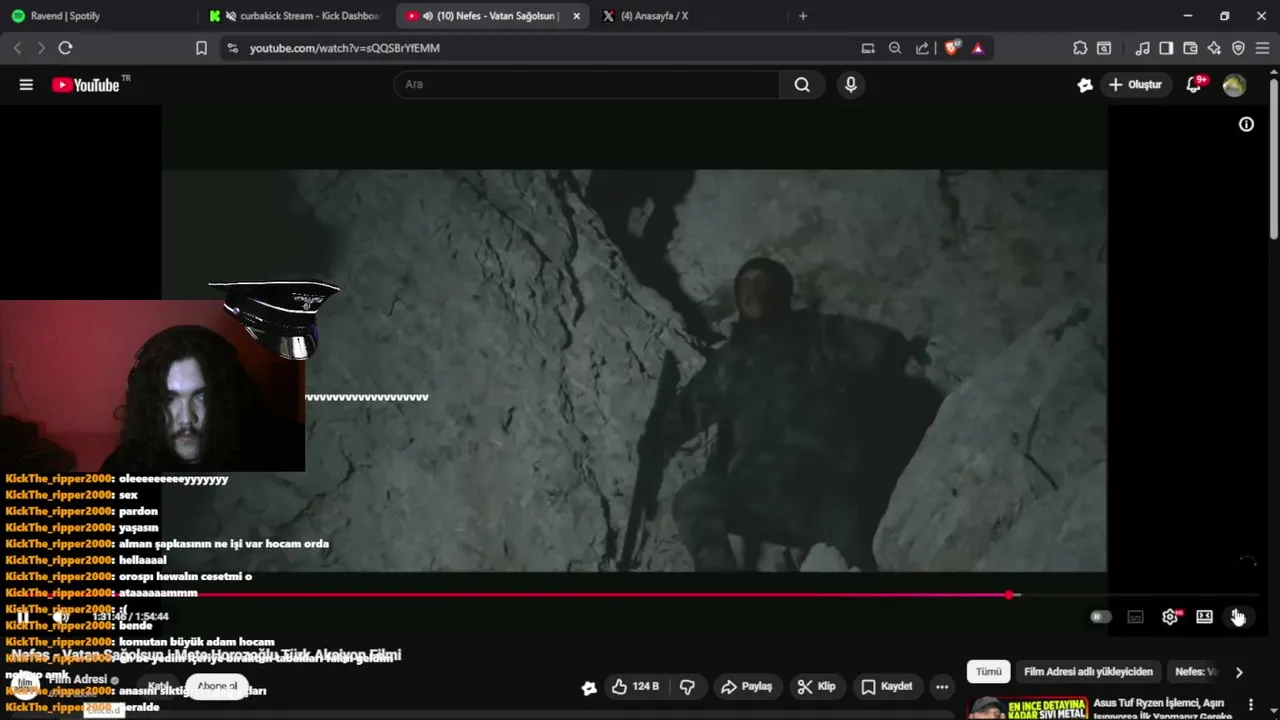
Task: Open Brave VPN shield icon
Action: 1238,48
